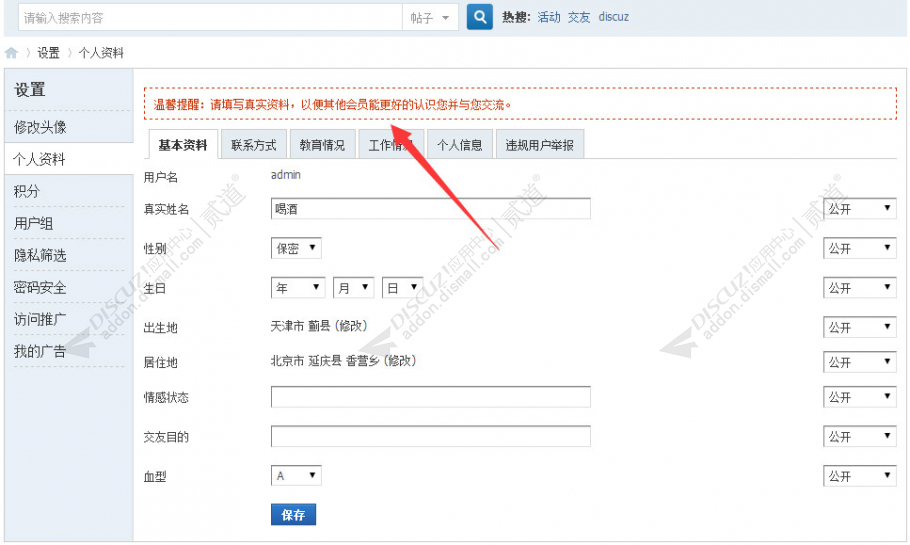Open 修改头像 in the sidebar
Viewport: 910px width, 545px height.
40,127
